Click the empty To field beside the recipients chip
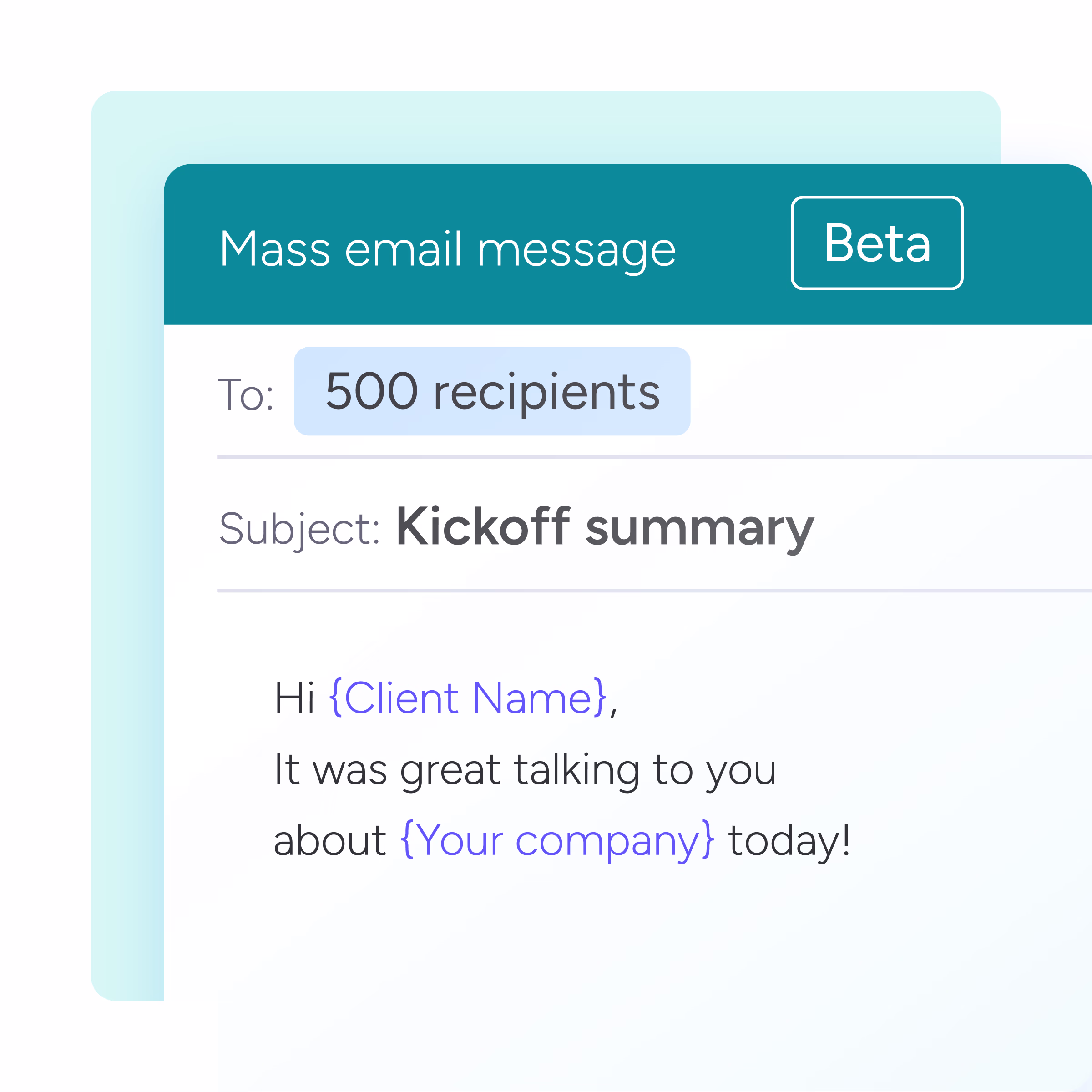Viewport: 1092px width, 1092px height. pyautogui.click(x=890, y=391)
